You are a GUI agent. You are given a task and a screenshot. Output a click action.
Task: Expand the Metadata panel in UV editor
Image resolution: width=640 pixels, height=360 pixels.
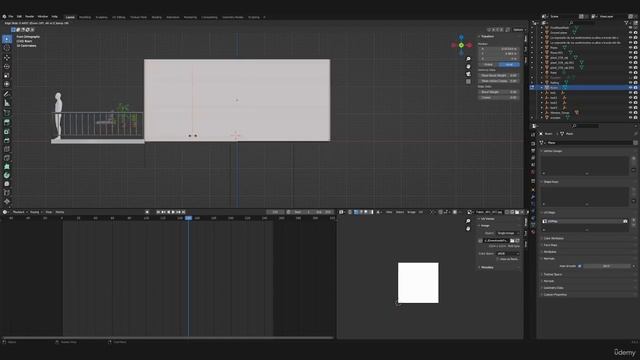tap(487, 267)
